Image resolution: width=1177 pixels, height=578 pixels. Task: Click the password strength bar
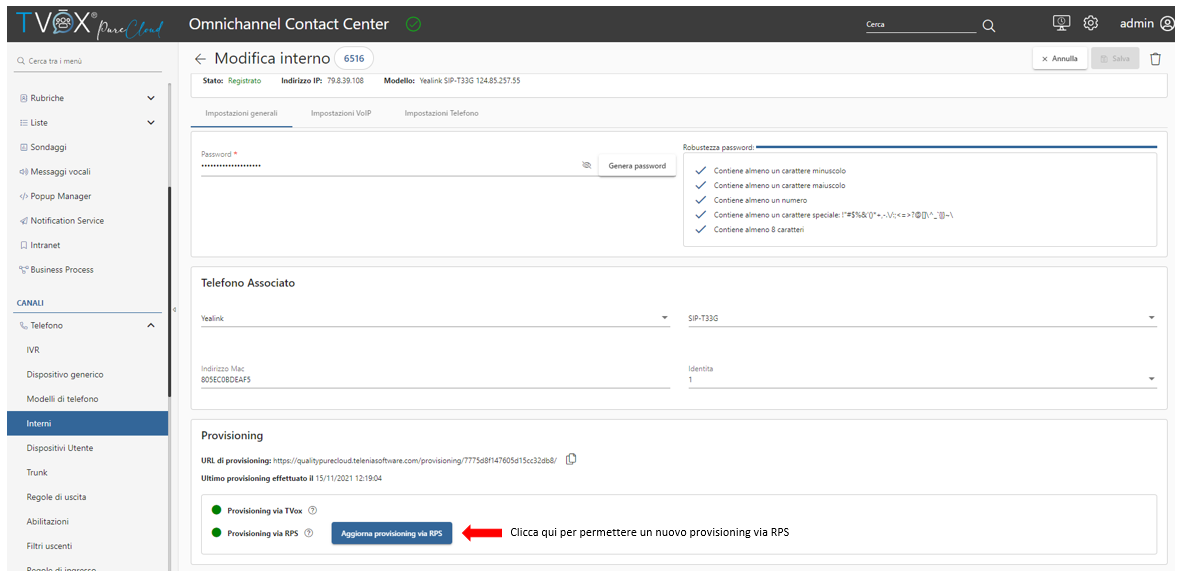957,146
